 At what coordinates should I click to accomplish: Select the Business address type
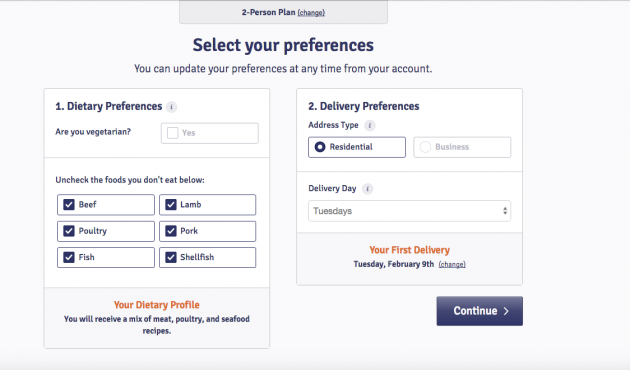click(462, 147)
